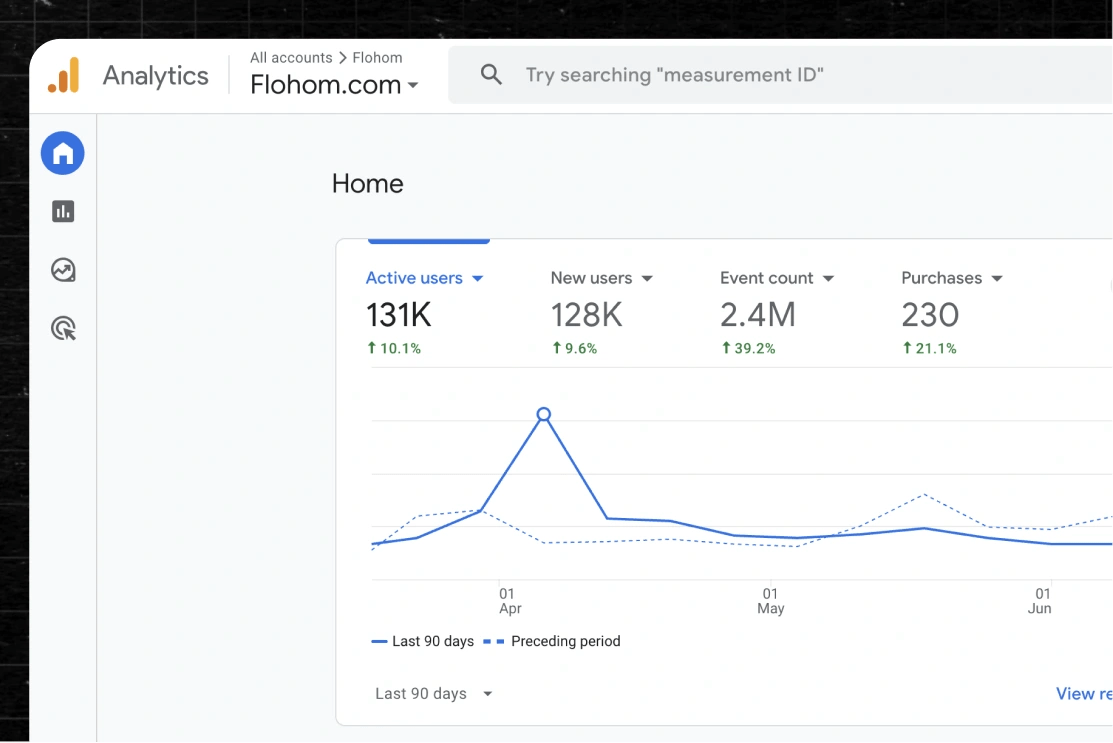The height and width of the screenshot is (743, 1113).
Task: Click the 01 Jun axis label
Action: point(1040,600)
